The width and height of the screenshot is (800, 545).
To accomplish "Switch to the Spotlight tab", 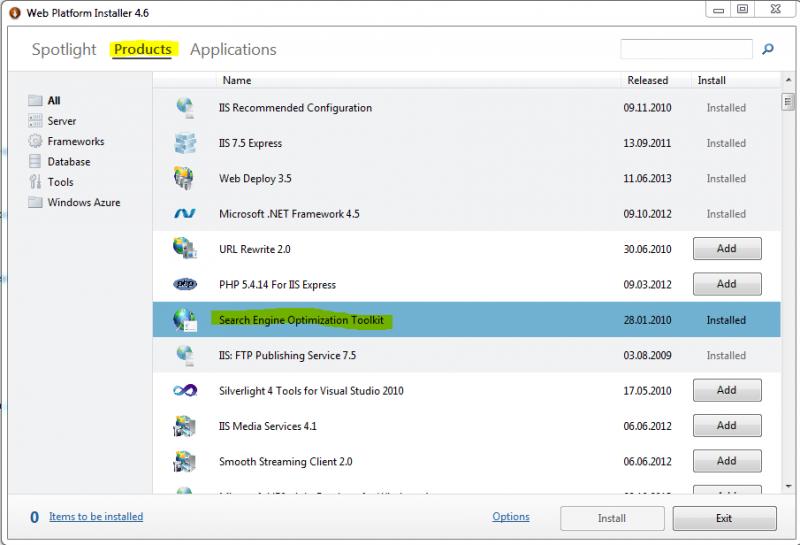I will pyautogui.click(x=64, y=49).
